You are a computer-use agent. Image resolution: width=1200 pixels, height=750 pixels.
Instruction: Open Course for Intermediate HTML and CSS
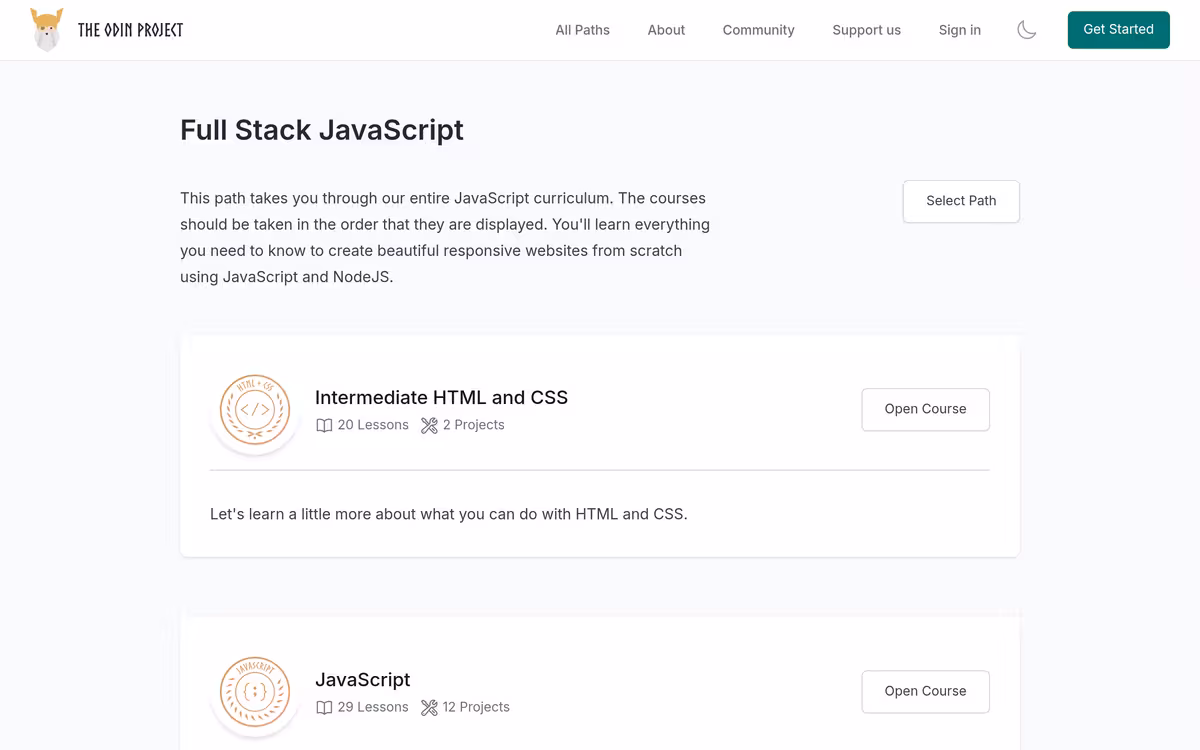926,409
